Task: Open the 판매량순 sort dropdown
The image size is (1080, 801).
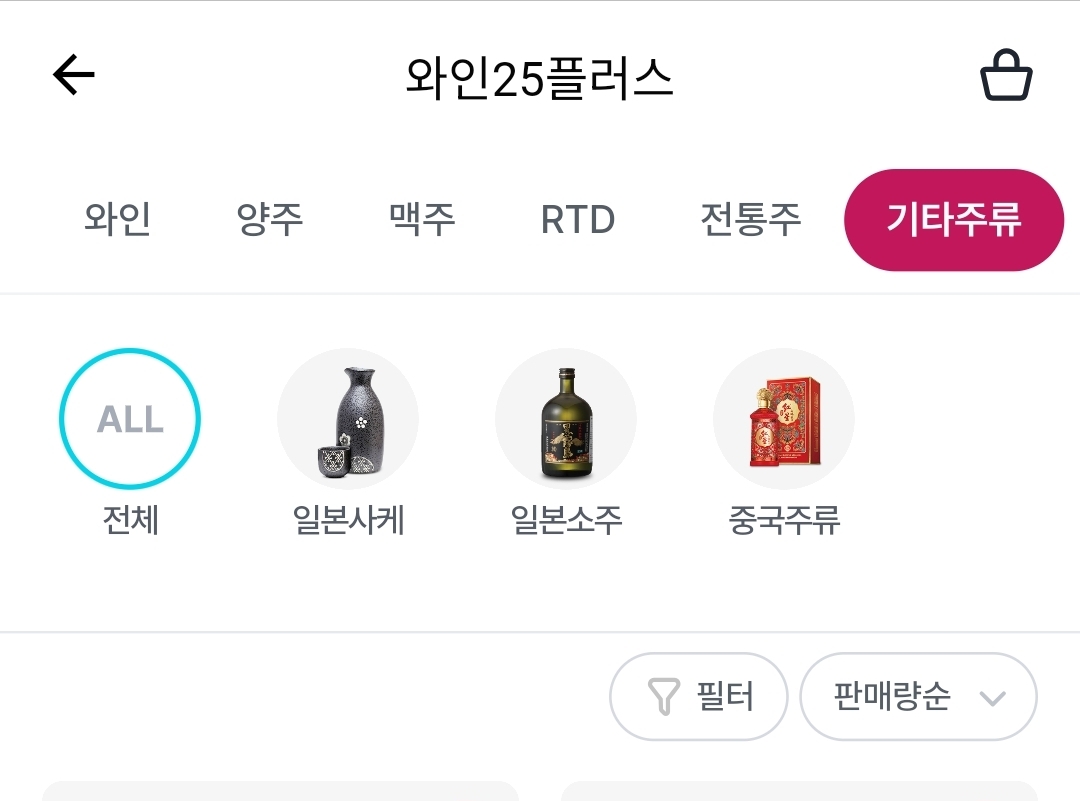Action: click(x=918, y=696)
